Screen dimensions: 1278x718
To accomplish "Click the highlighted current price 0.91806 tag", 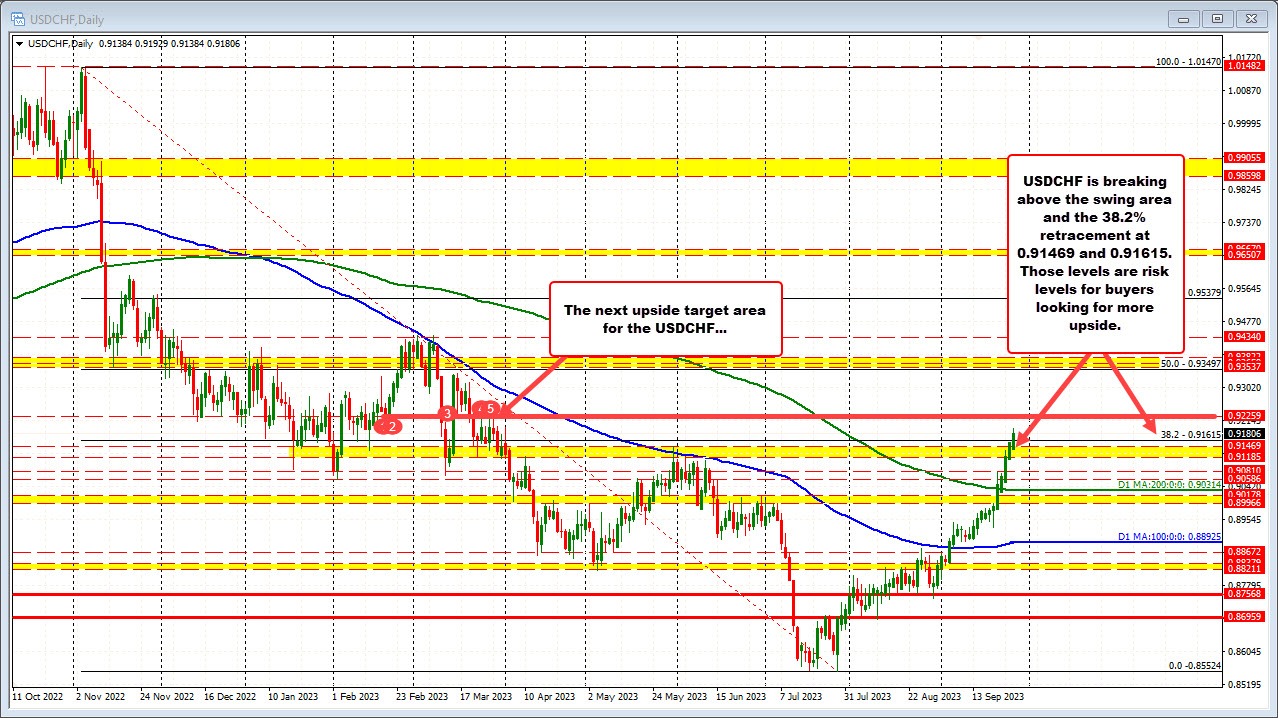I will pos(1247,433).
